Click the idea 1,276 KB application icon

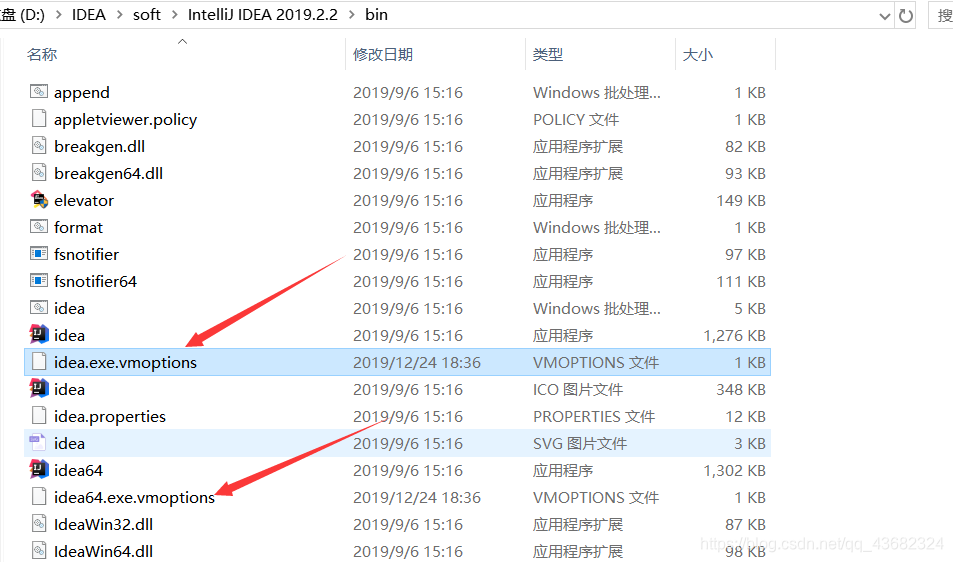[39, 335]
